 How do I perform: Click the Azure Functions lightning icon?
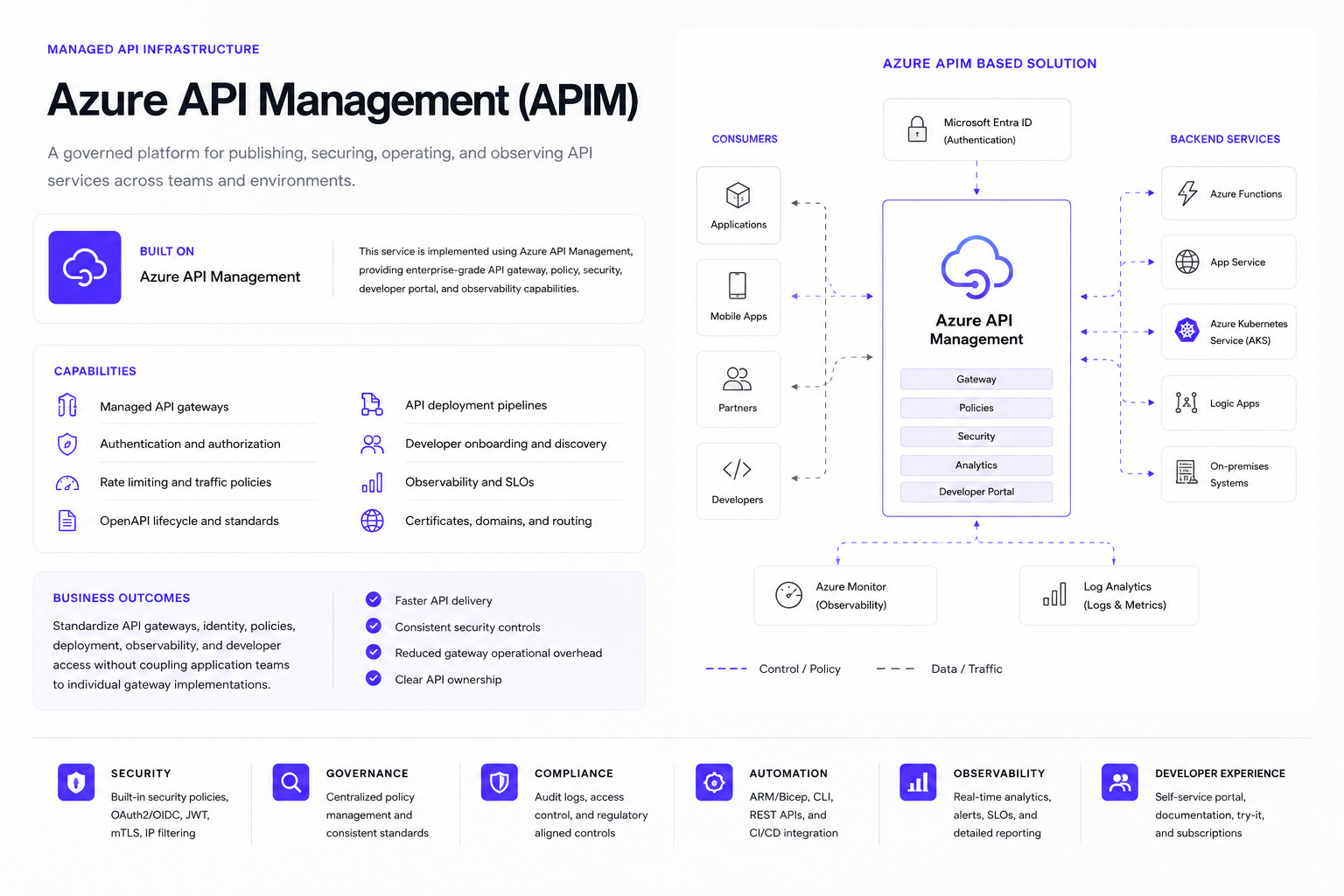click(x=1187, y=193)
